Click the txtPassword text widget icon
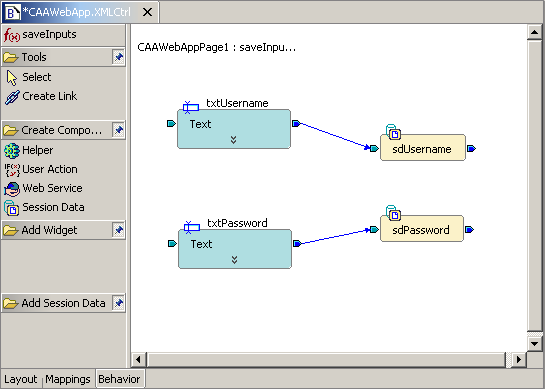Screen dimensions: 545x389 192,227
